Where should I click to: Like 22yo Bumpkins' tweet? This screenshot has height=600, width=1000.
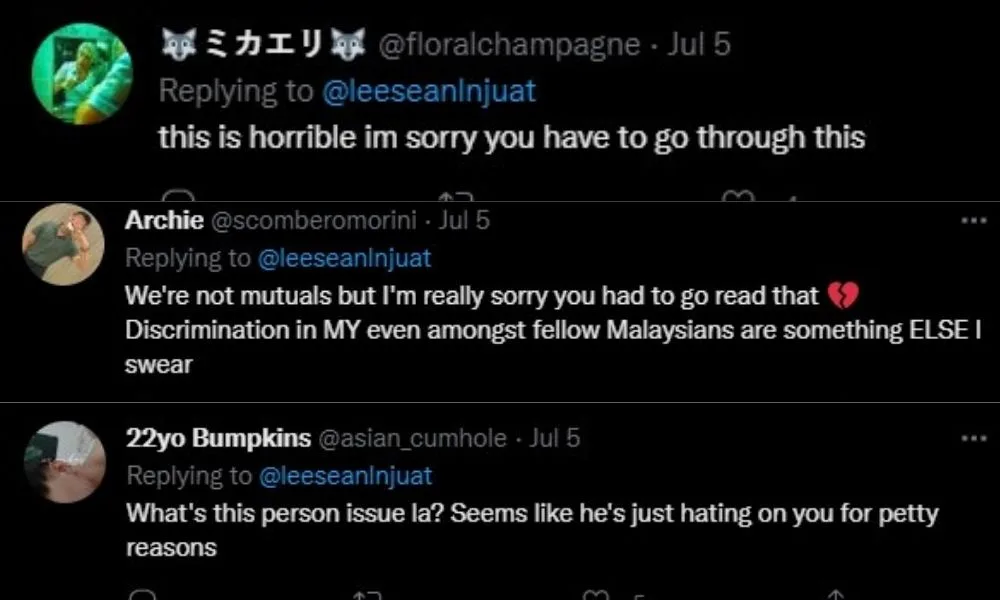597,594
